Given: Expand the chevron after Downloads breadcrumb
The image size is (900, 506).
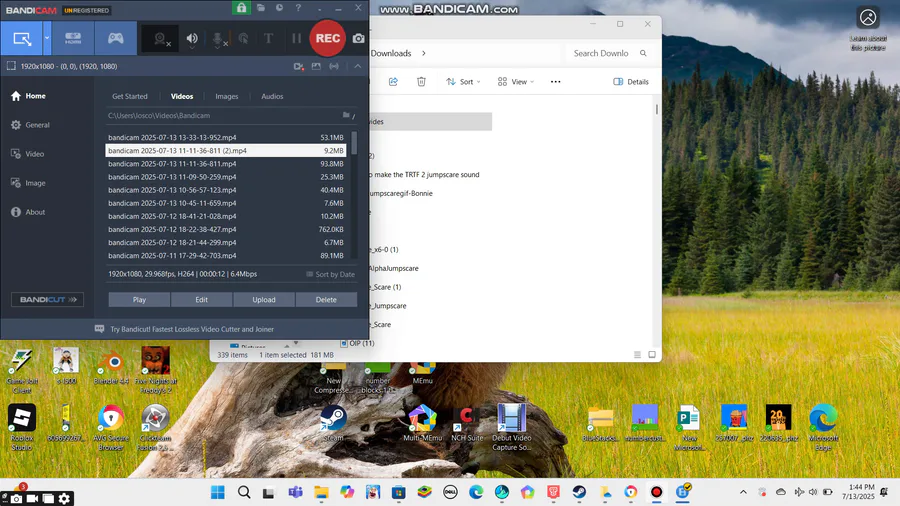Looking at the screenshot, I should pyautogui.click(x=424, y=53).
